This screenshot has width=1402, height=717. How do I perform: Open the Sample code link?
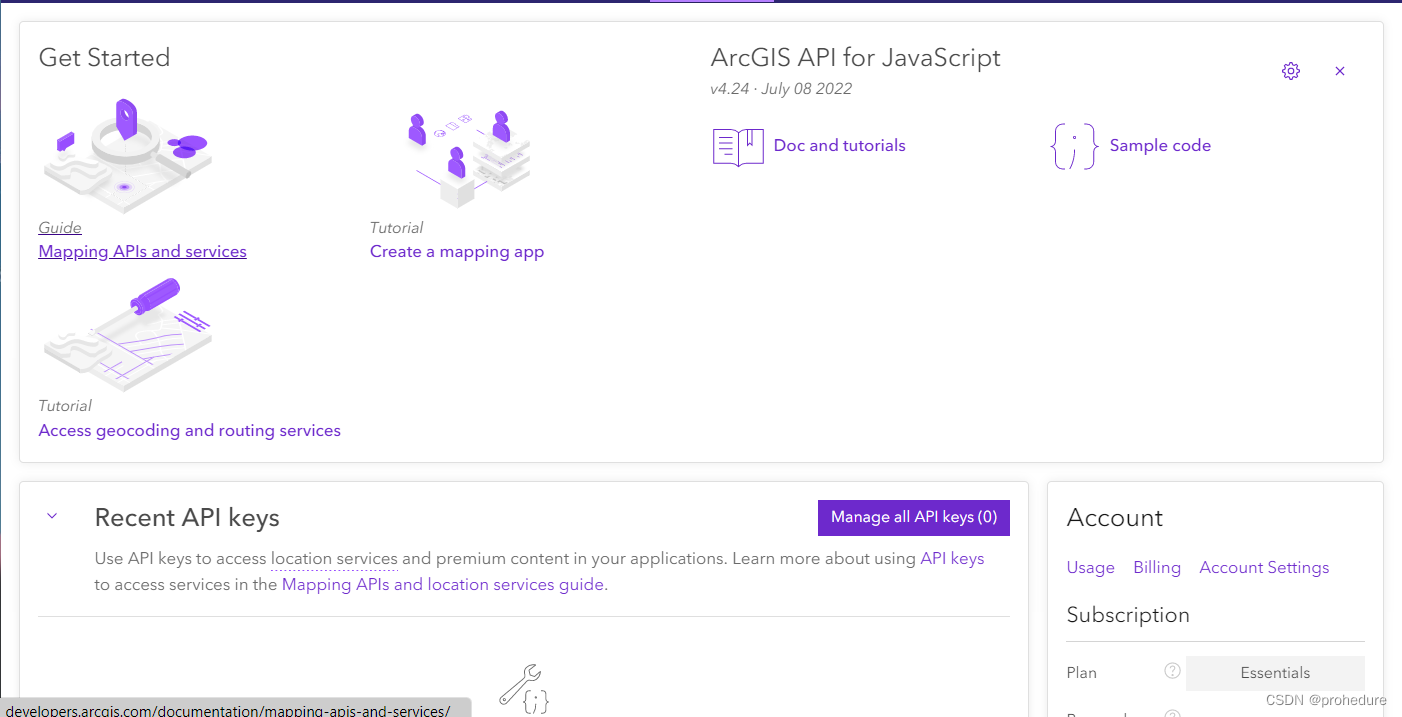point(1160,145)
